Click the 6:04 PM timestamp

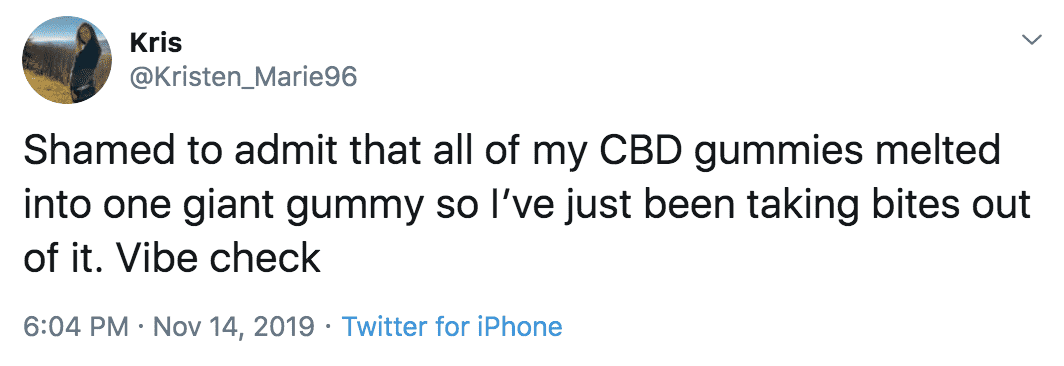[75, 327]
